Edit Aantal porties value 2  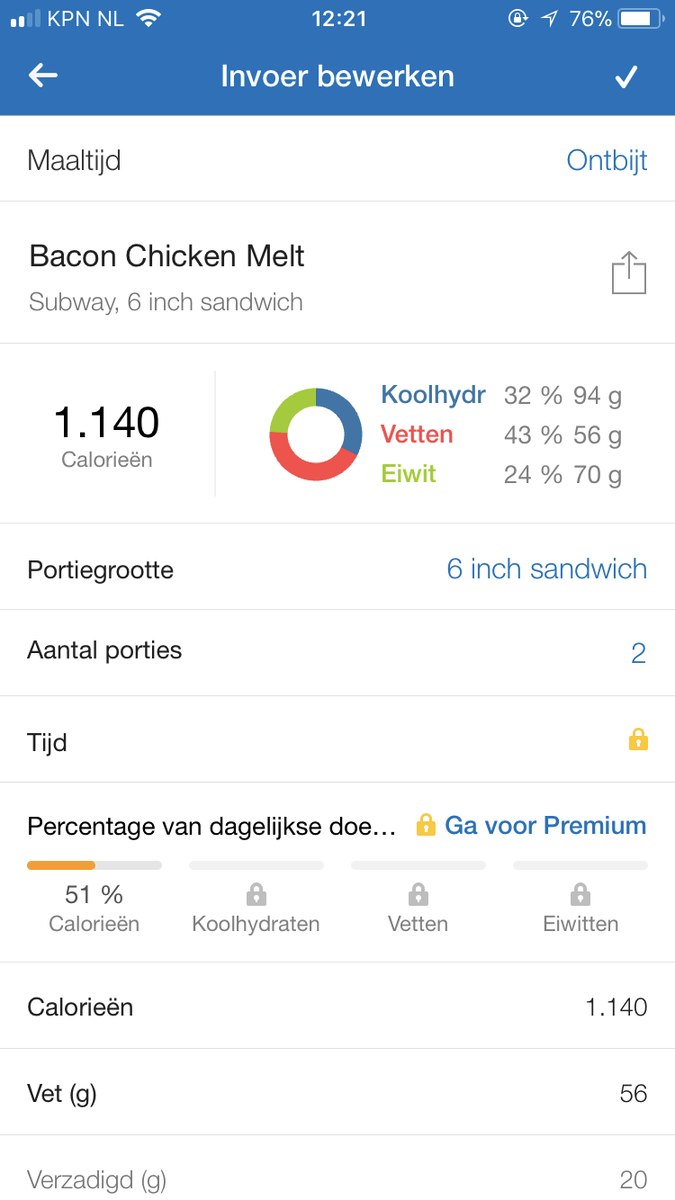[x=638, y=653]
